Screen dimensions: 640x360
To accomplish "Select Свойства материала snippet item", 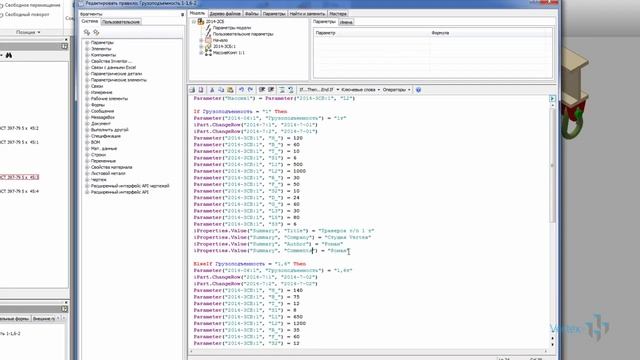I will click(111, 167).
